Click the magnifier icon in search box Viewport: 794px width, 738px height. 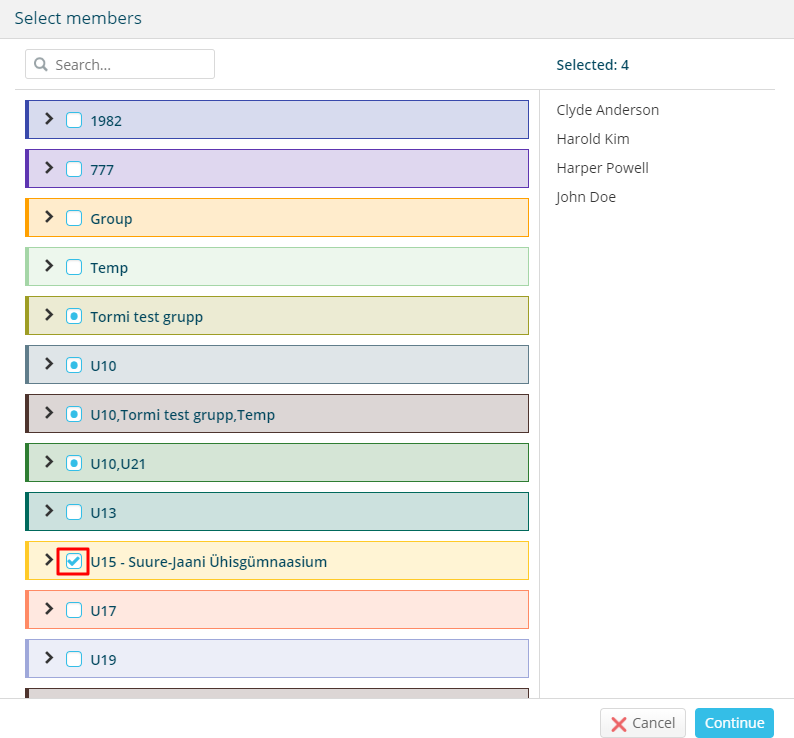click(41, 64)
